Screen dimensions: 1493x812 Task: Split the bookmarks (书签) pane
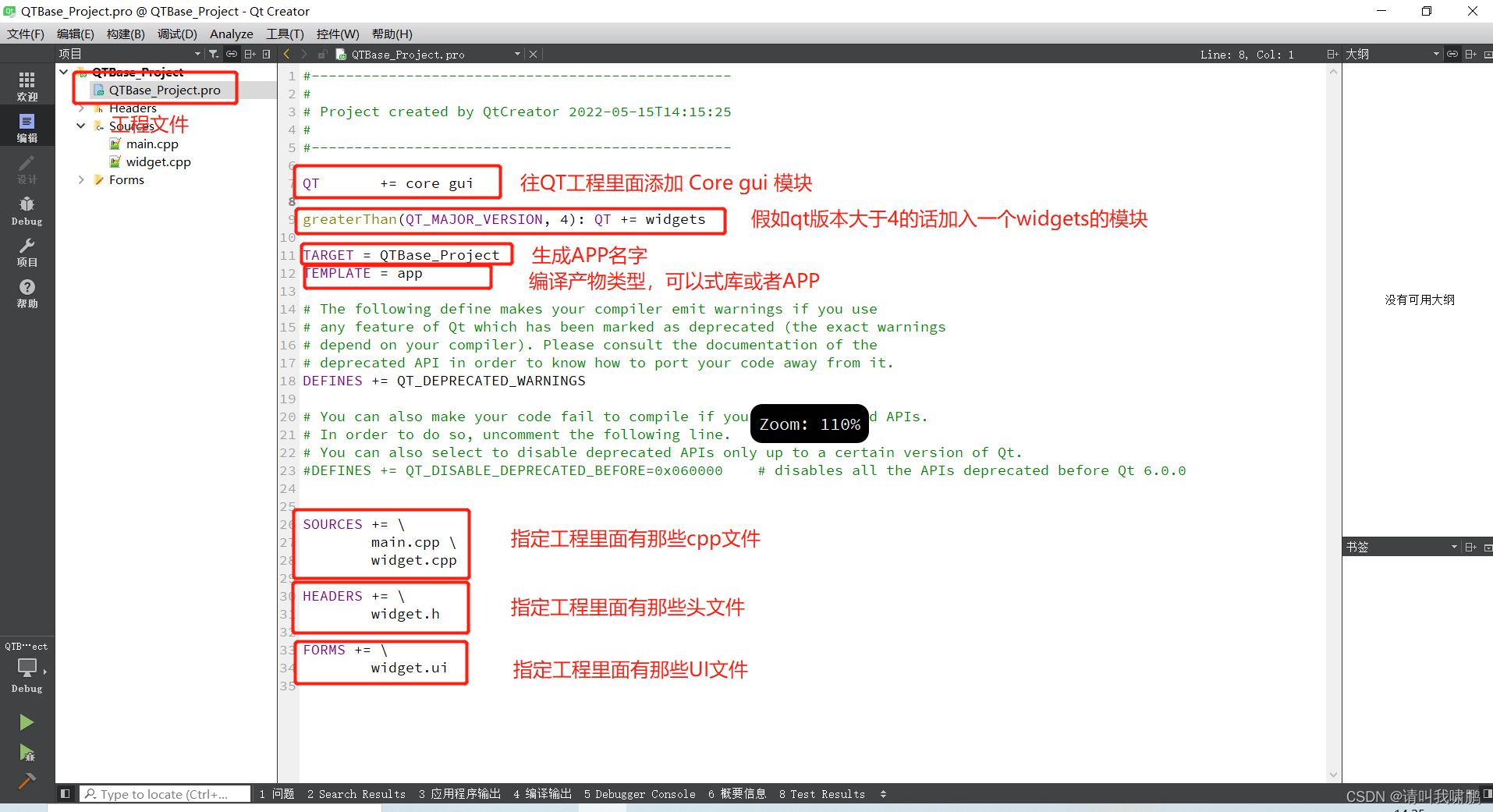point(1470,547)
